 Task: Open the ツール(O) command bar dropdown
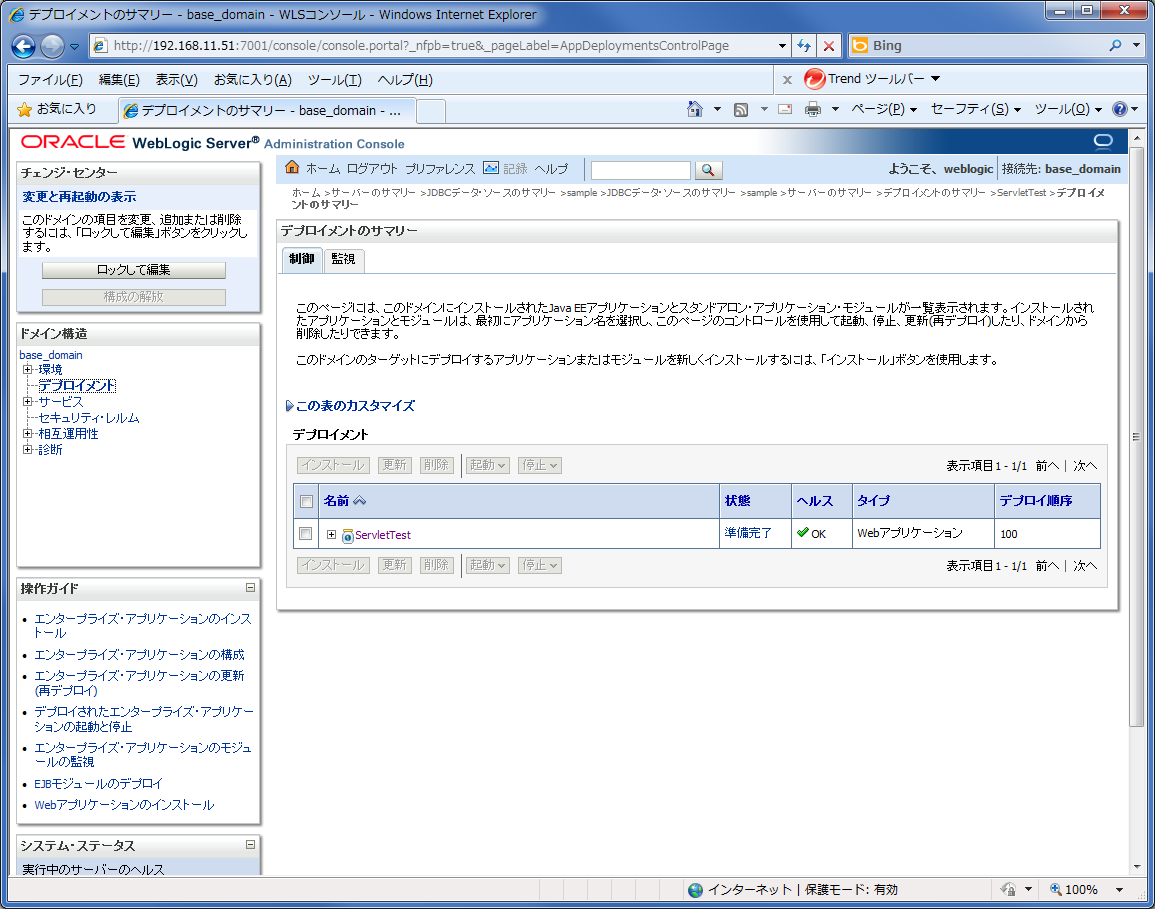1068,109
